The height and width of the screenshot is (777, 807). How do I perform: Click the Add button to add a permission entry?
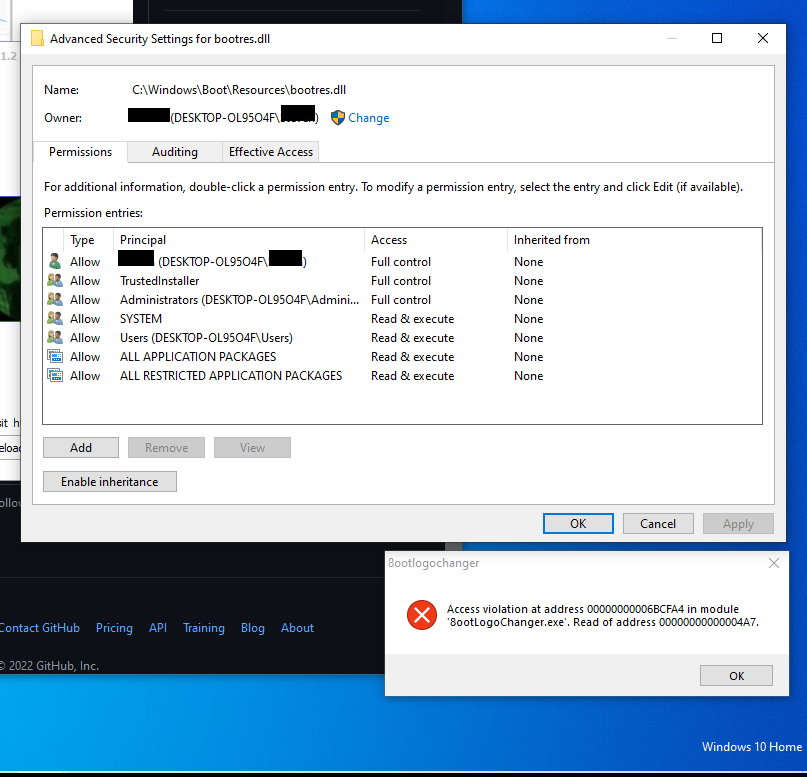tap(80, 447)
